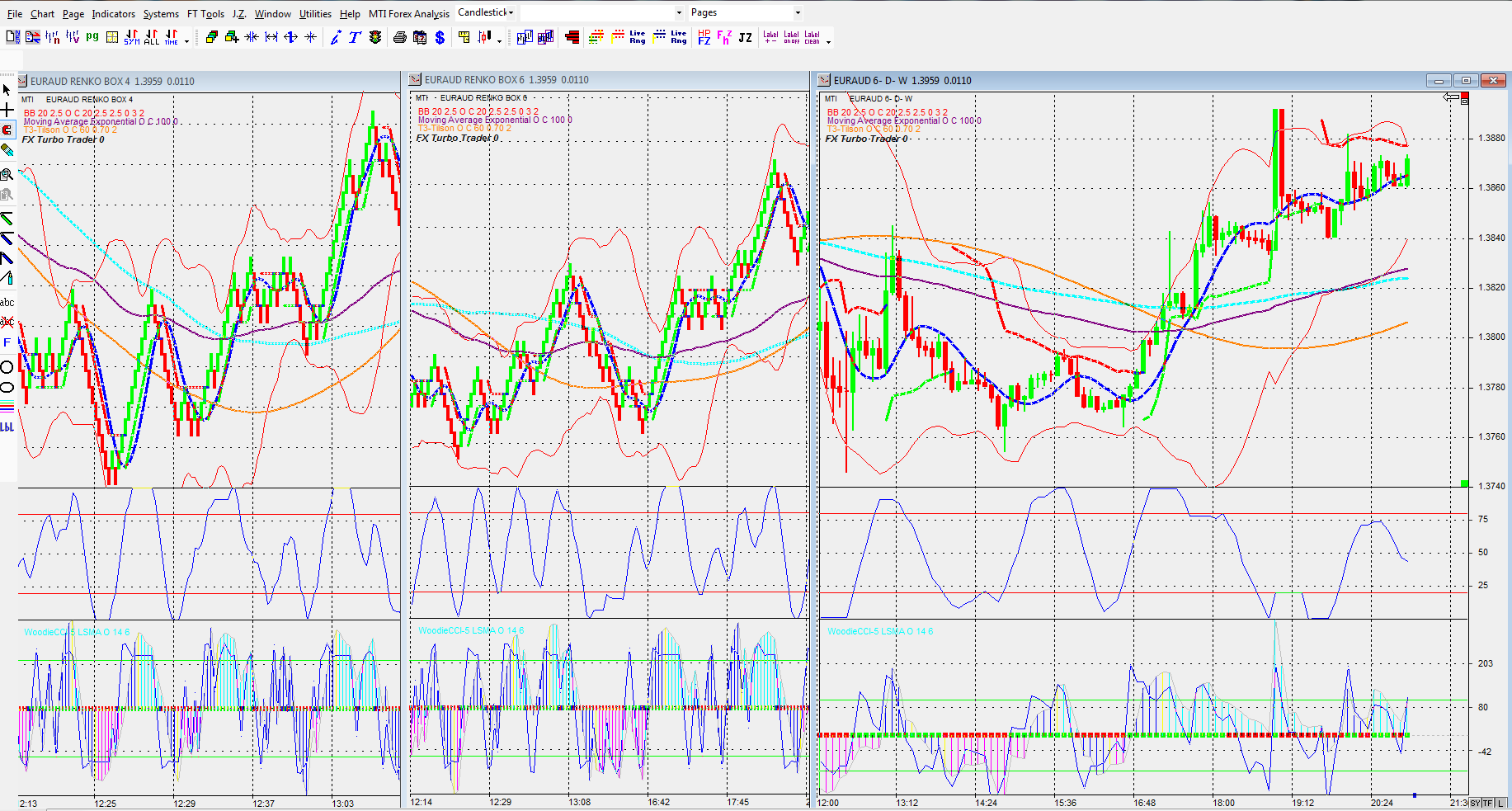Open the print icon in toolbar

tap(400, 37)
